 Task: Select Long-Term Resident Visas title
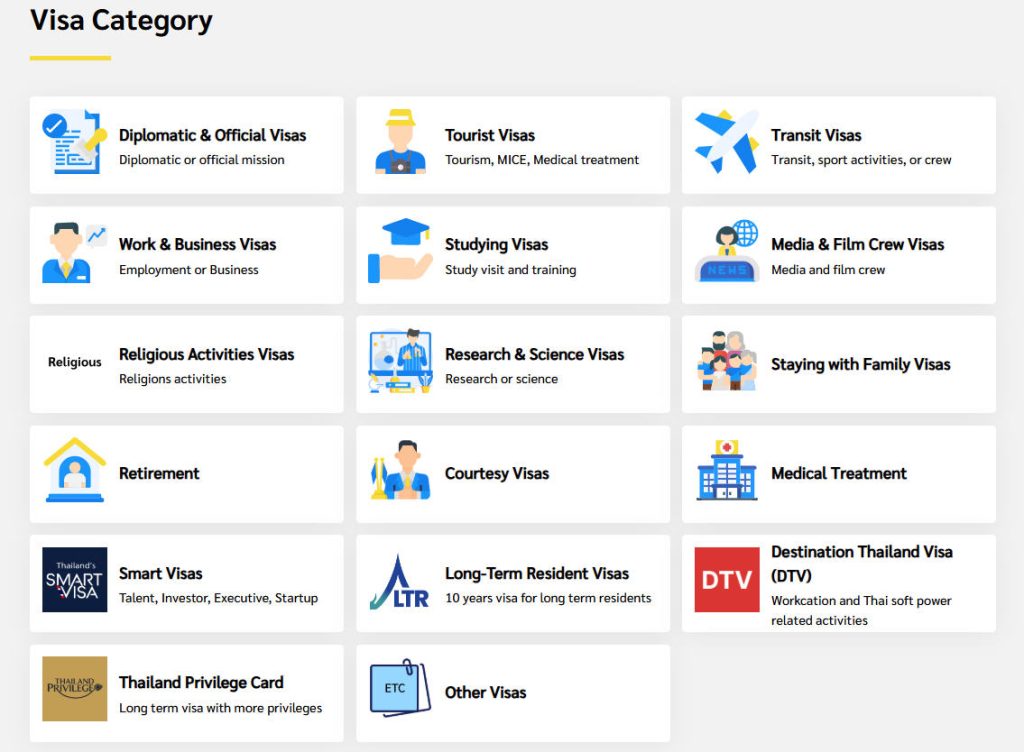coord(537,574)
